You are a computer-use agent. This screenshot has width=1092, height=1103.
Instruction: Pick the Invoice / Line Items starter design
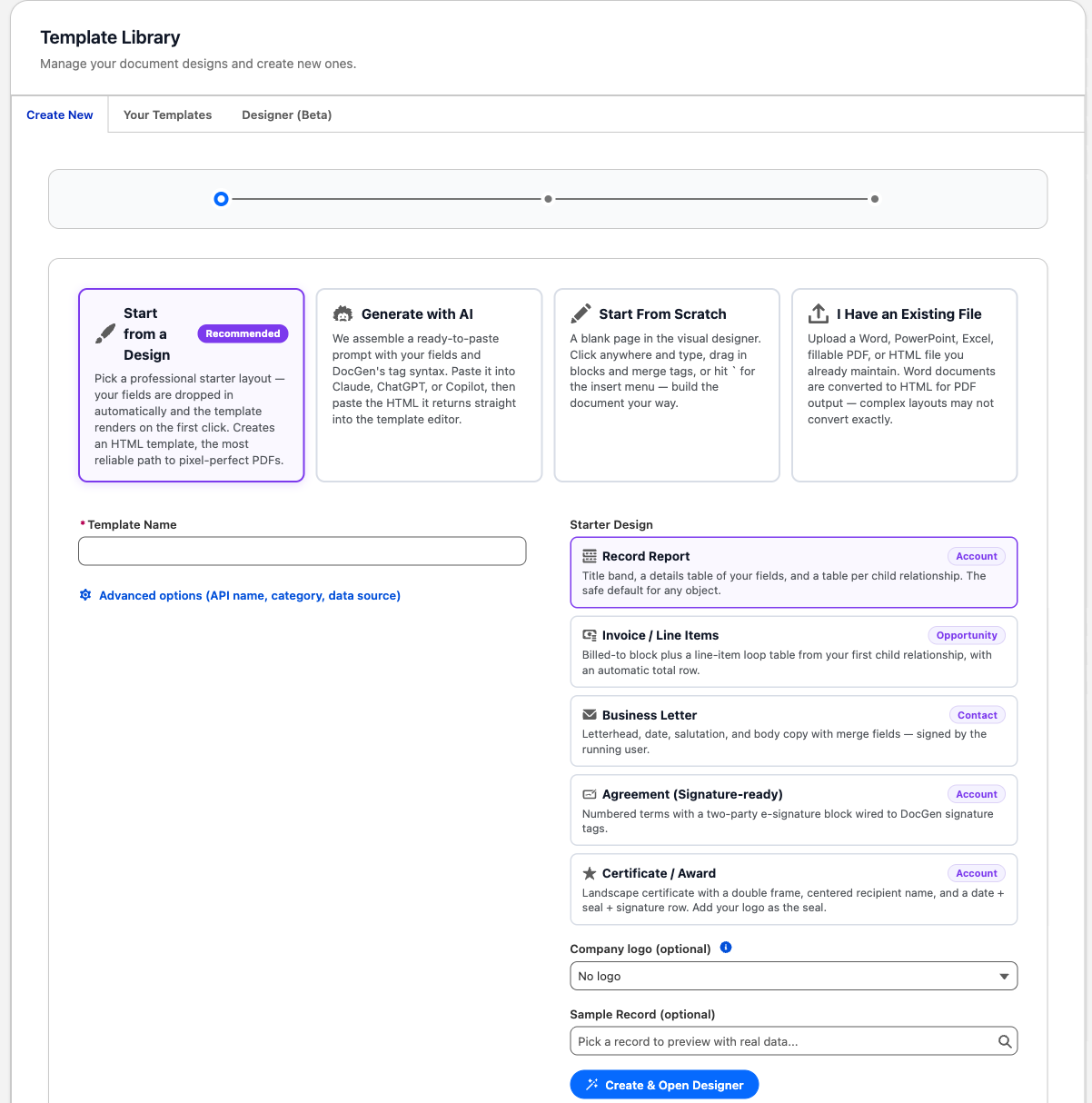click(794, 651)
